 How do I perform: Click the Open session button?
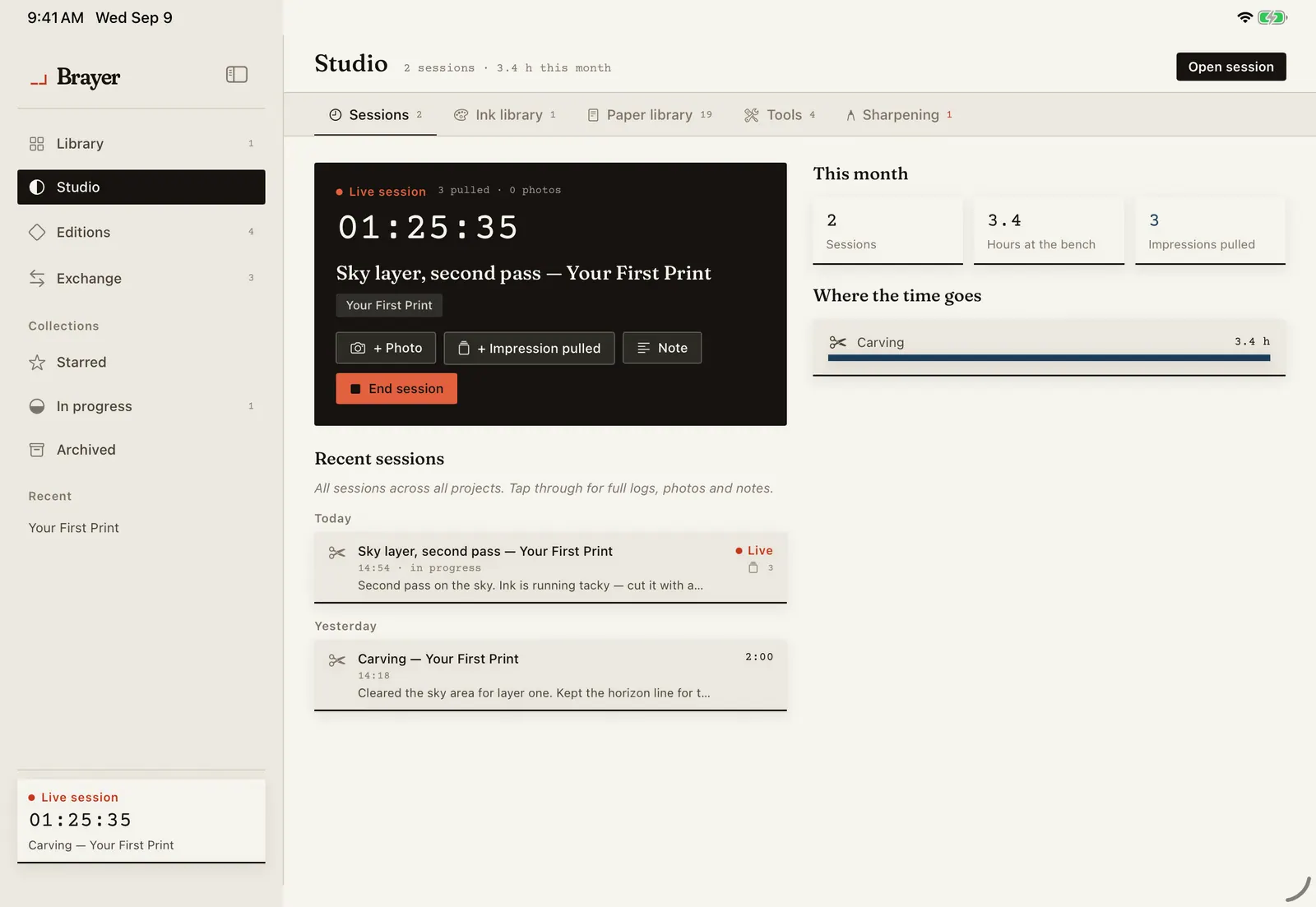pos(1230,67)
